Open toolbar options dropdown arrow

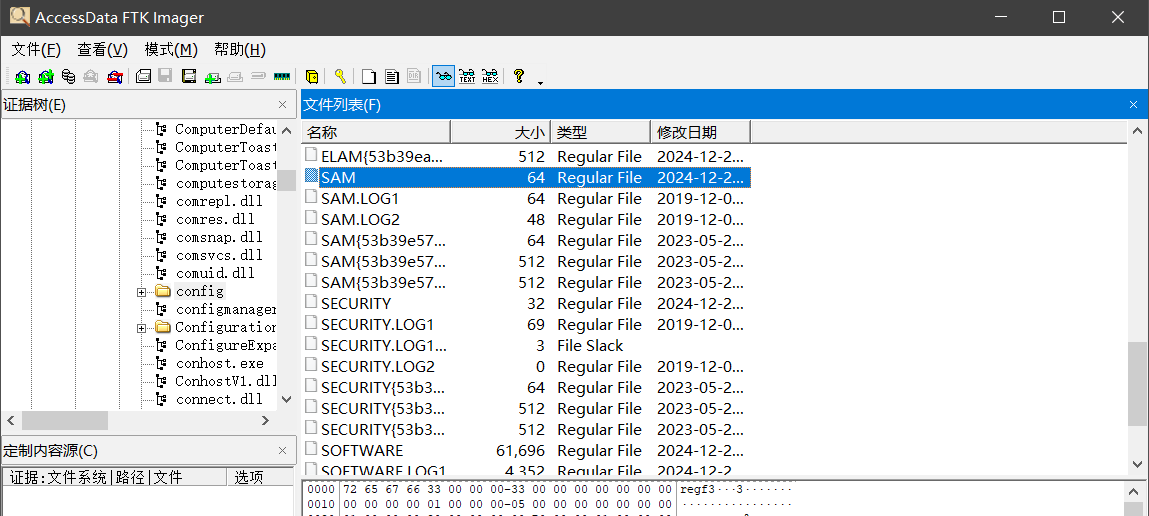(x=541, y=83)
